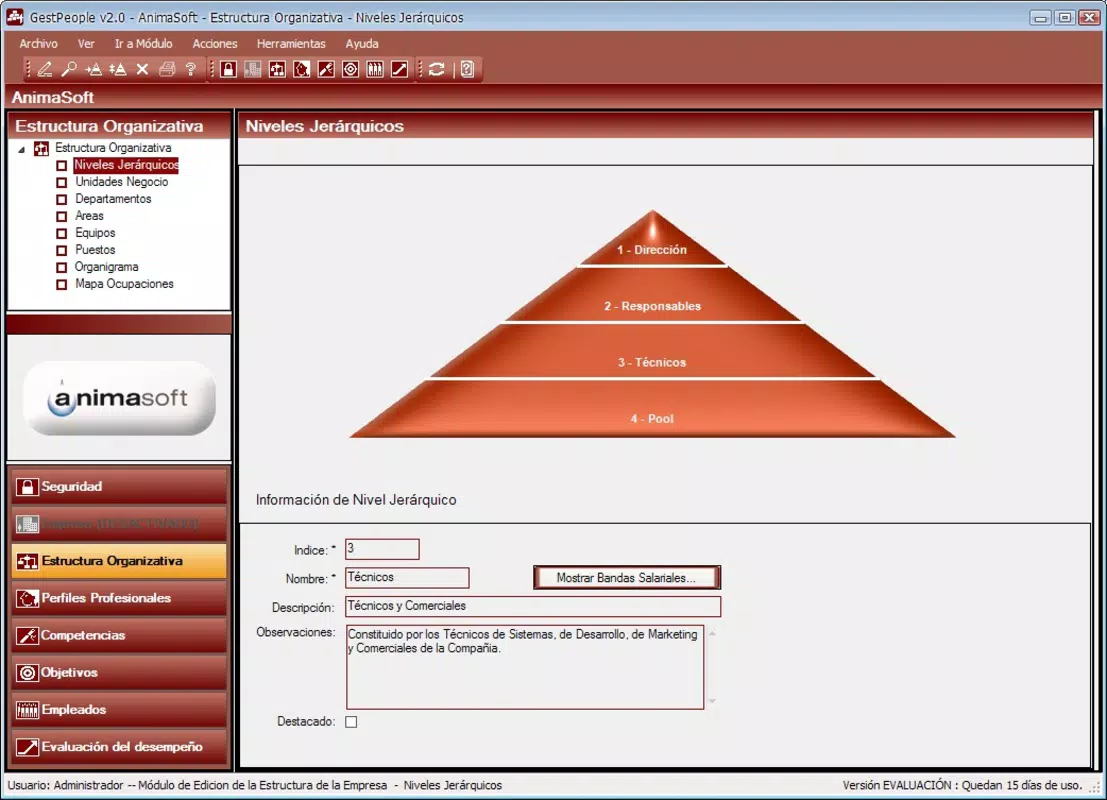1107x800 pixels.
Task: Collapse the Estructura Organizativa tree node
Action: point(21,149)
